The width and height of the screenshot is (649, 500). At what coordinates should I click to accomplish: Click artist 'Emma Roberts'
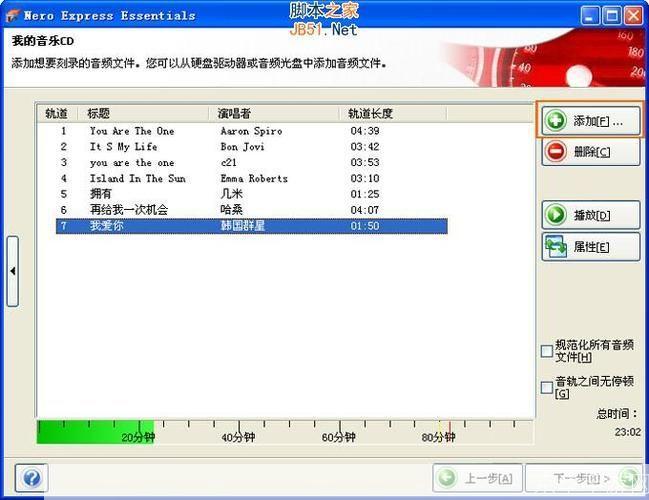tap(254, 178)
